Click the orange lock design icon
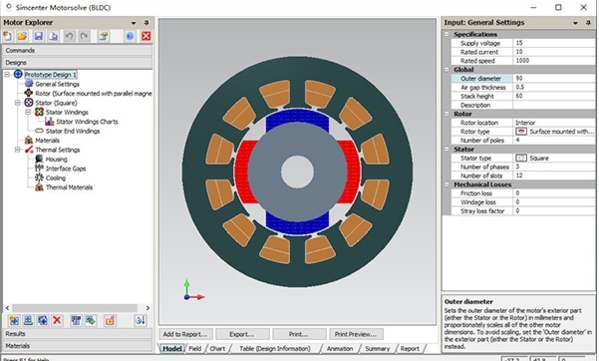Image resolution: width=599 pixels, height=361 pixels. 110,320
